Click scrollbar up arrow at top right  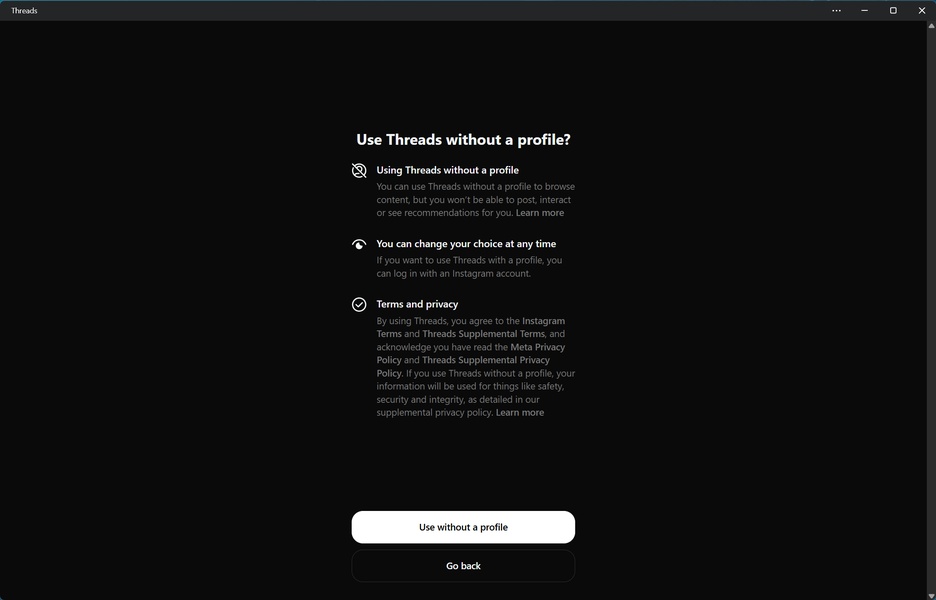[x=931, y=26]
